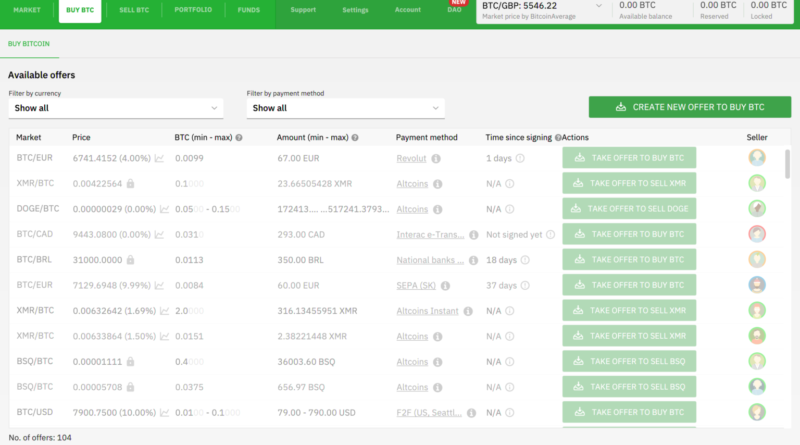
Task: Open seller avatar for SEPA BTC/EUR offer
Action: tap(757, 285)
